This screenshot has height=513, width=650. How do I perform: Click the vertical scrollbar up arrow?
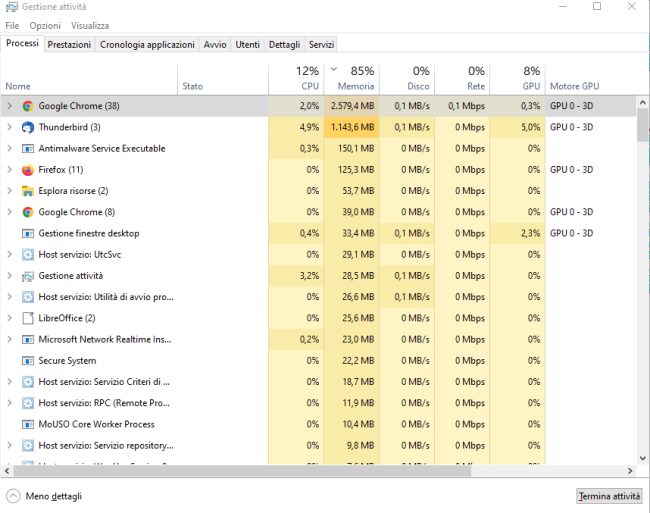coord(643,102)
